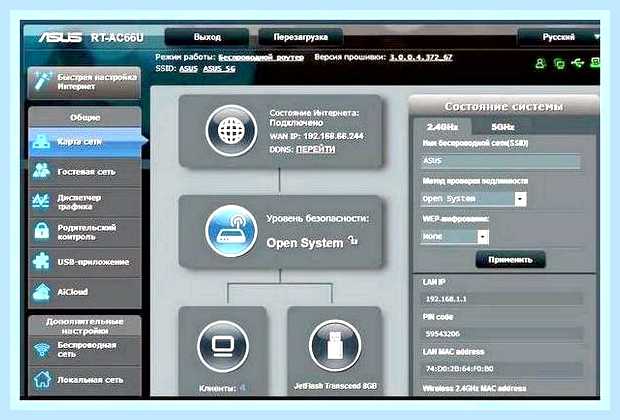Viewport: 620px width, 420px height.
Task: Click the local network house icon
Action: tap(42, 379)
